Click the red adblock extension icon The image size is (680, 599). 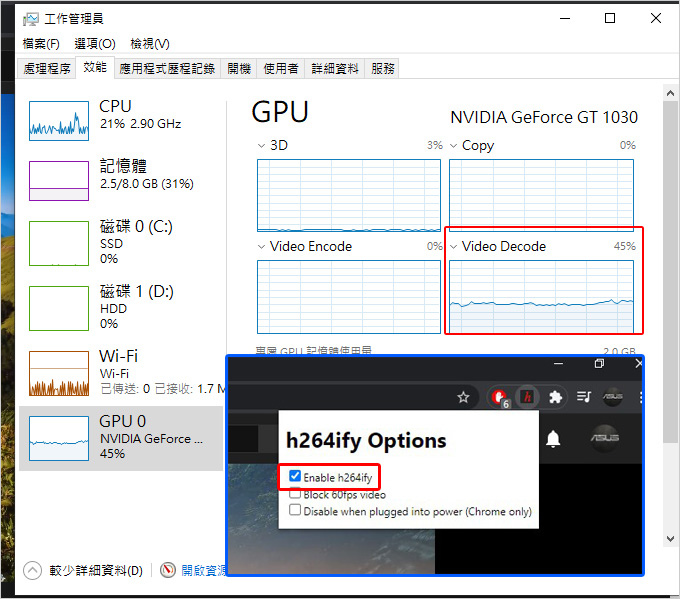coord(500,397)
